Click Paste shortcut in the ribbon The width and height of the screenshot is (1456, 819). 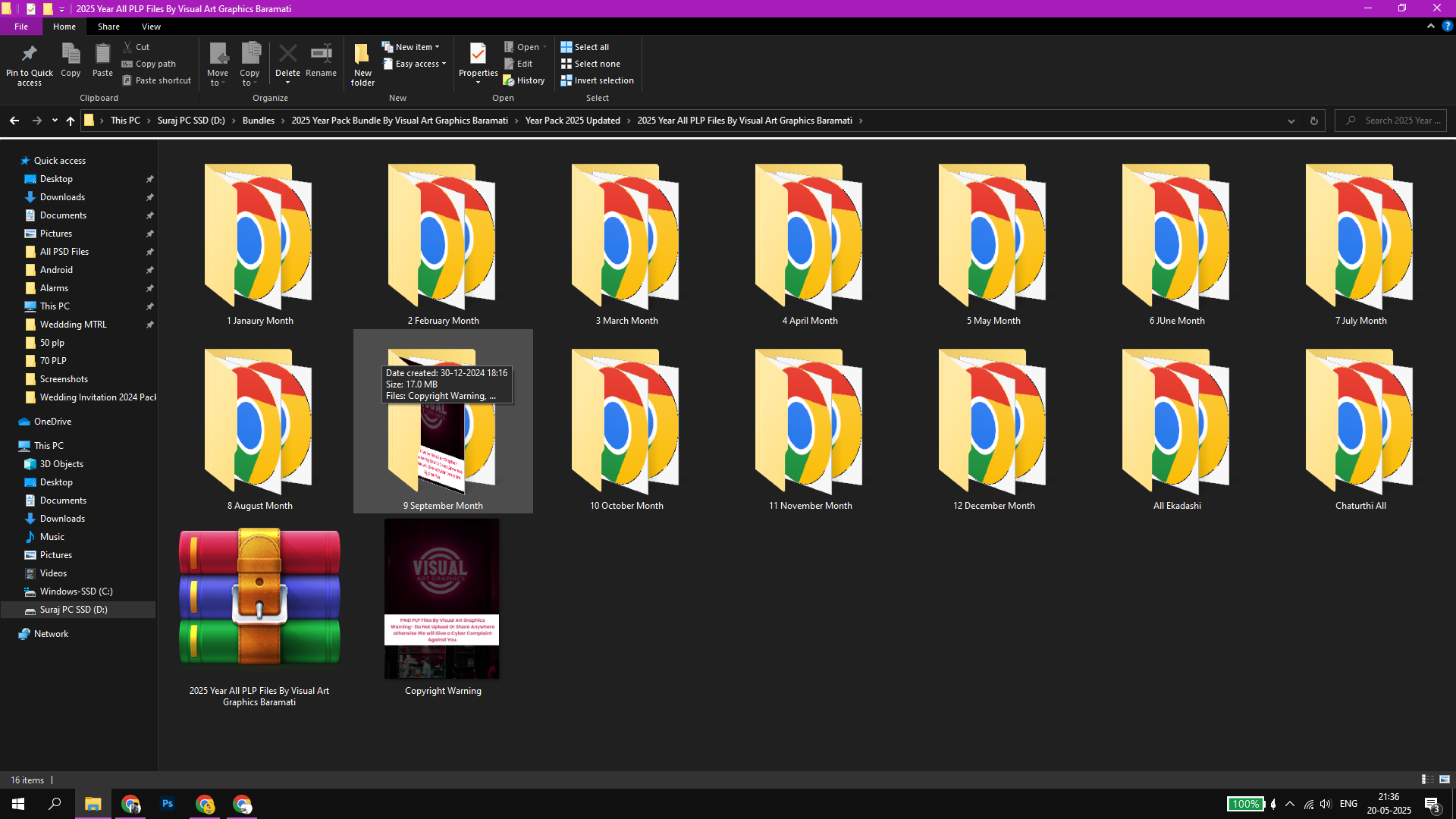(157, 80)
